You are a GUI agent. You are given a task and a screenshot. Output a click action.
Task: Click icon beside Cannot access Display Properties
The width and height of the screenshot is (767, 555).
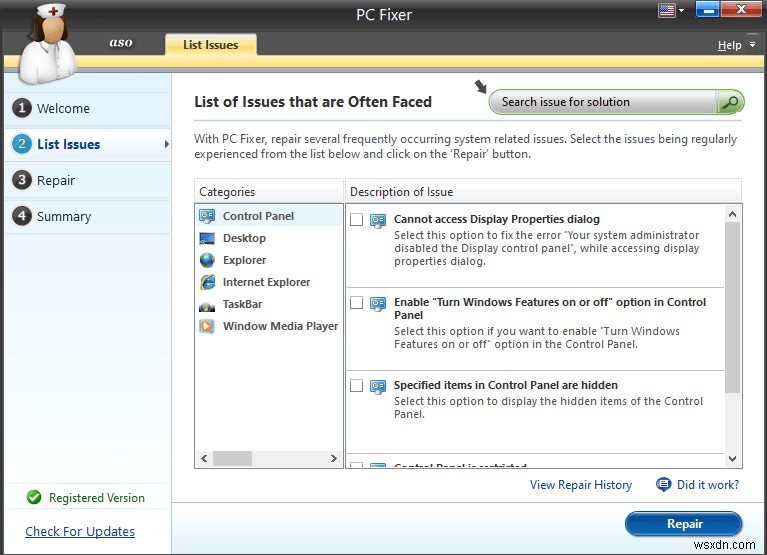tap(378, 221)
